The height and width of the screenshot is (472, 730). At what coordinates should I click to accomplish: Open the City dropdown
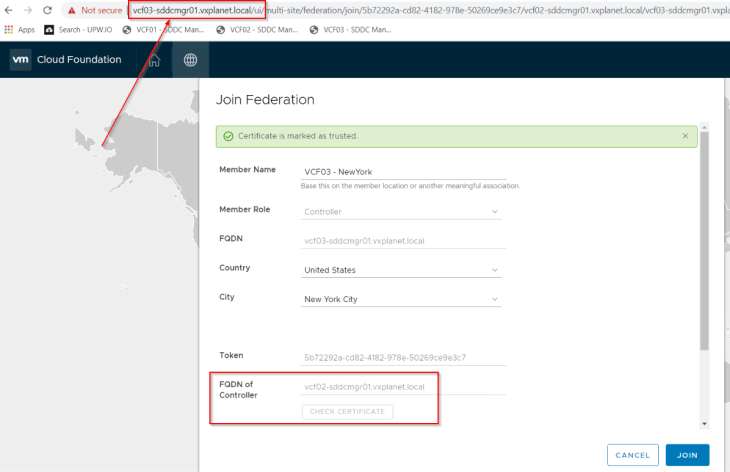click(401, 299)
